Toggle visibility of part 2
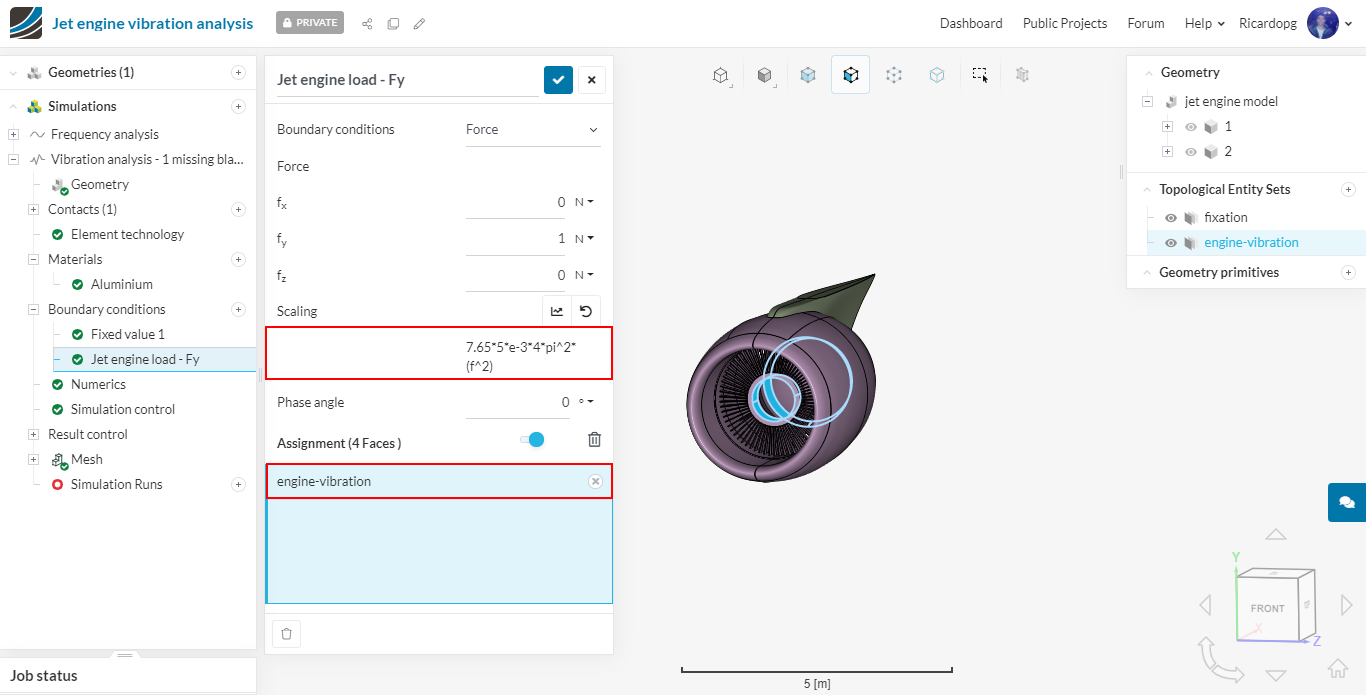The width and height of the screenshot is (1366, 695). (1191, 152)
